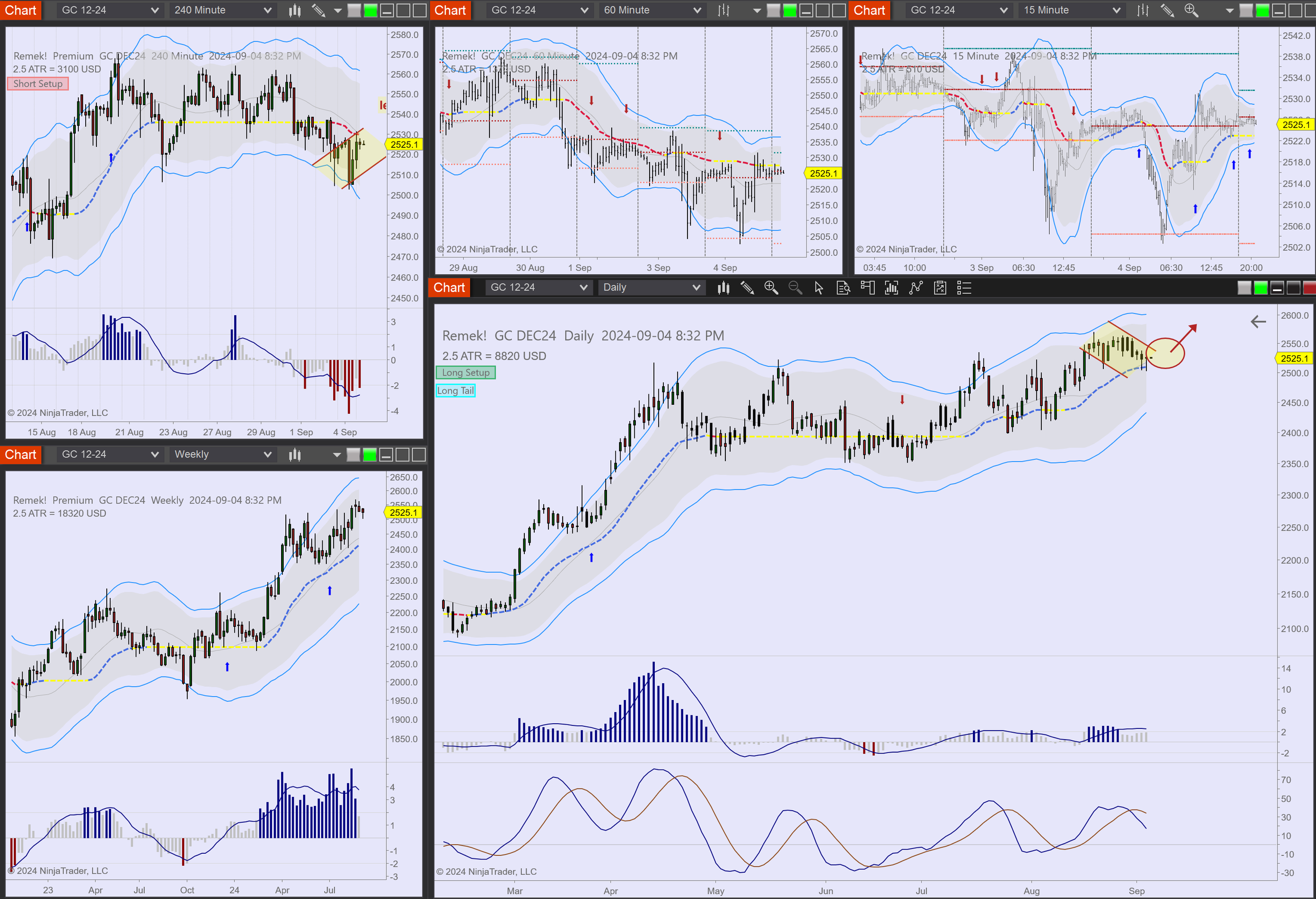This screenshot has width=1316, height=899.
Task: Click the data box icon on the Daily chart toolbar
Action: point(844,287)
